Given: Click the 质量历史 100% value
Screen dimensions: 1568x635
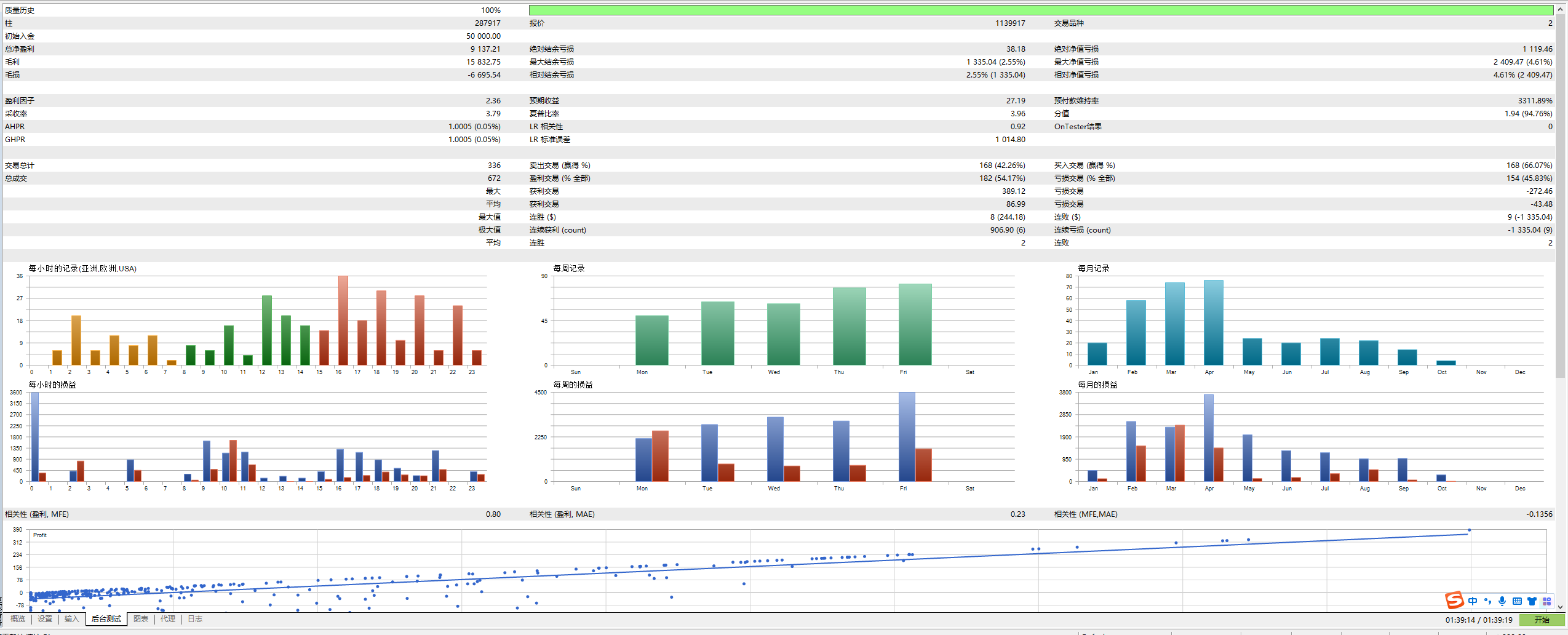Looking at the screenshot, I should click(491, 10).
